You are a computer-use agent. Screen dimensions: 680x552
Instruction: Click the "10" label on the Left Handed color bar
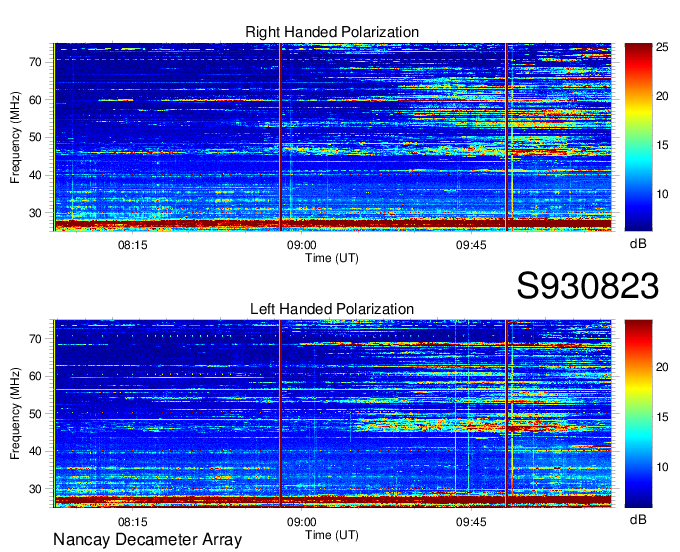pyautogui.click(x=662, y=467)
